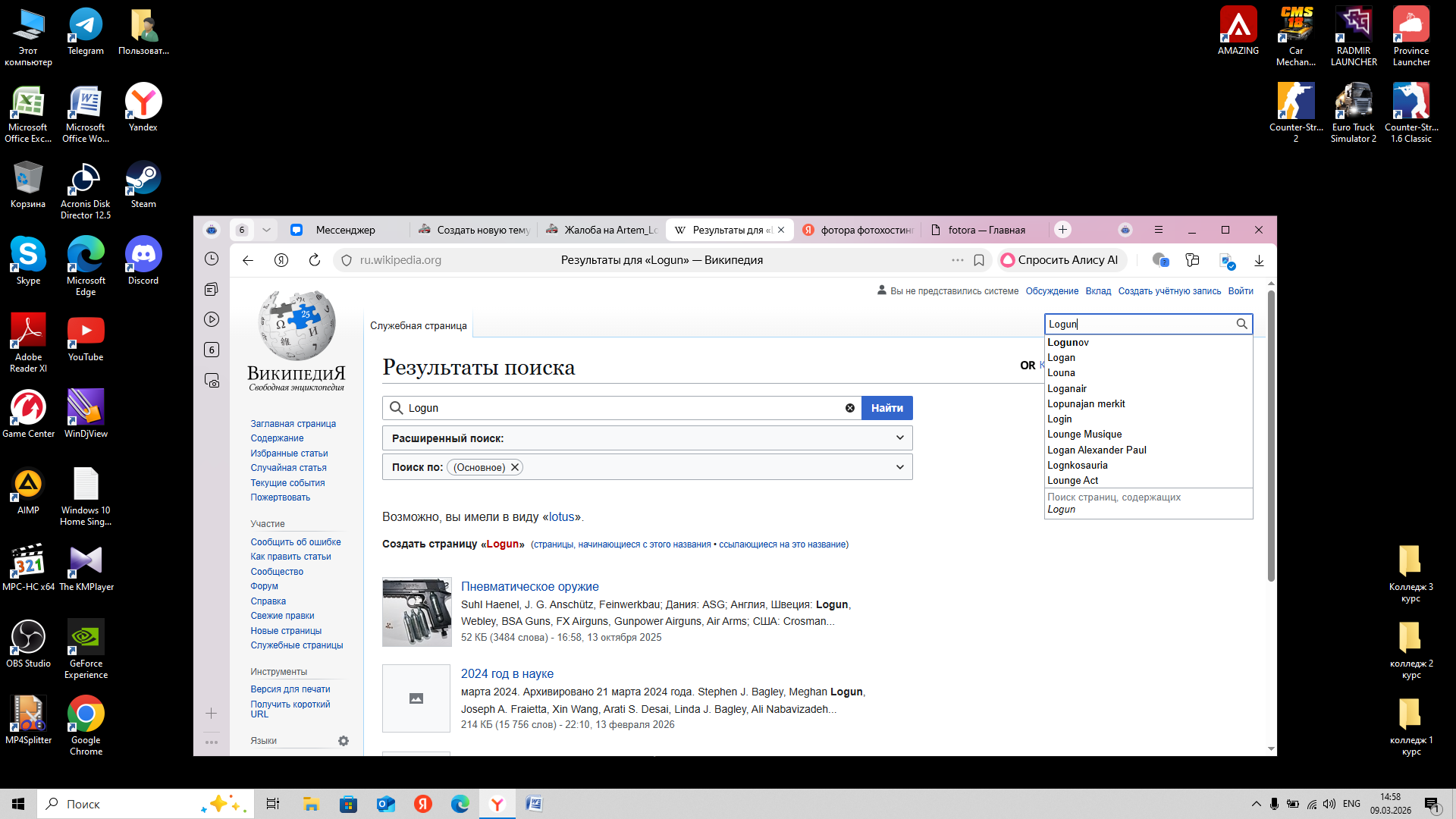Click the magnifier icon in Wikipedia search box
The image size is (1456, 819).
1241,324
